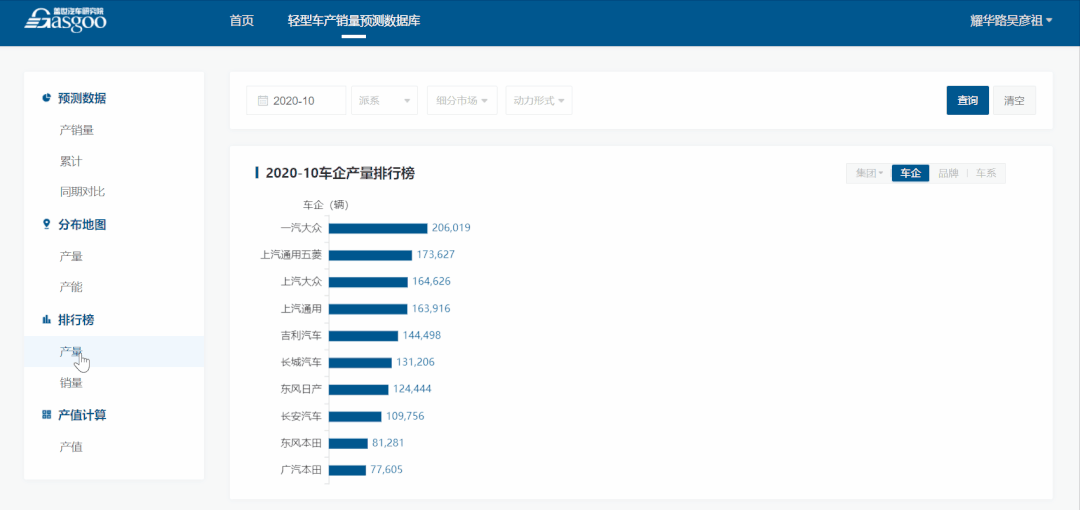
Task: Click the value 164,626
Action: point(431,281)
